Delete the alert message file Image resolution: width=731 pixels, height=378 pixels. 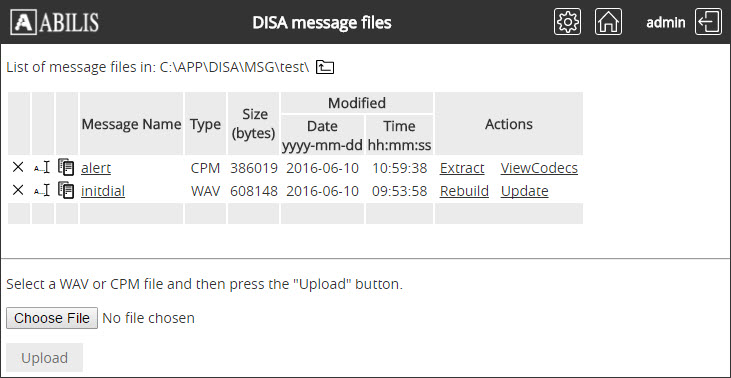(x=18, y=167)
